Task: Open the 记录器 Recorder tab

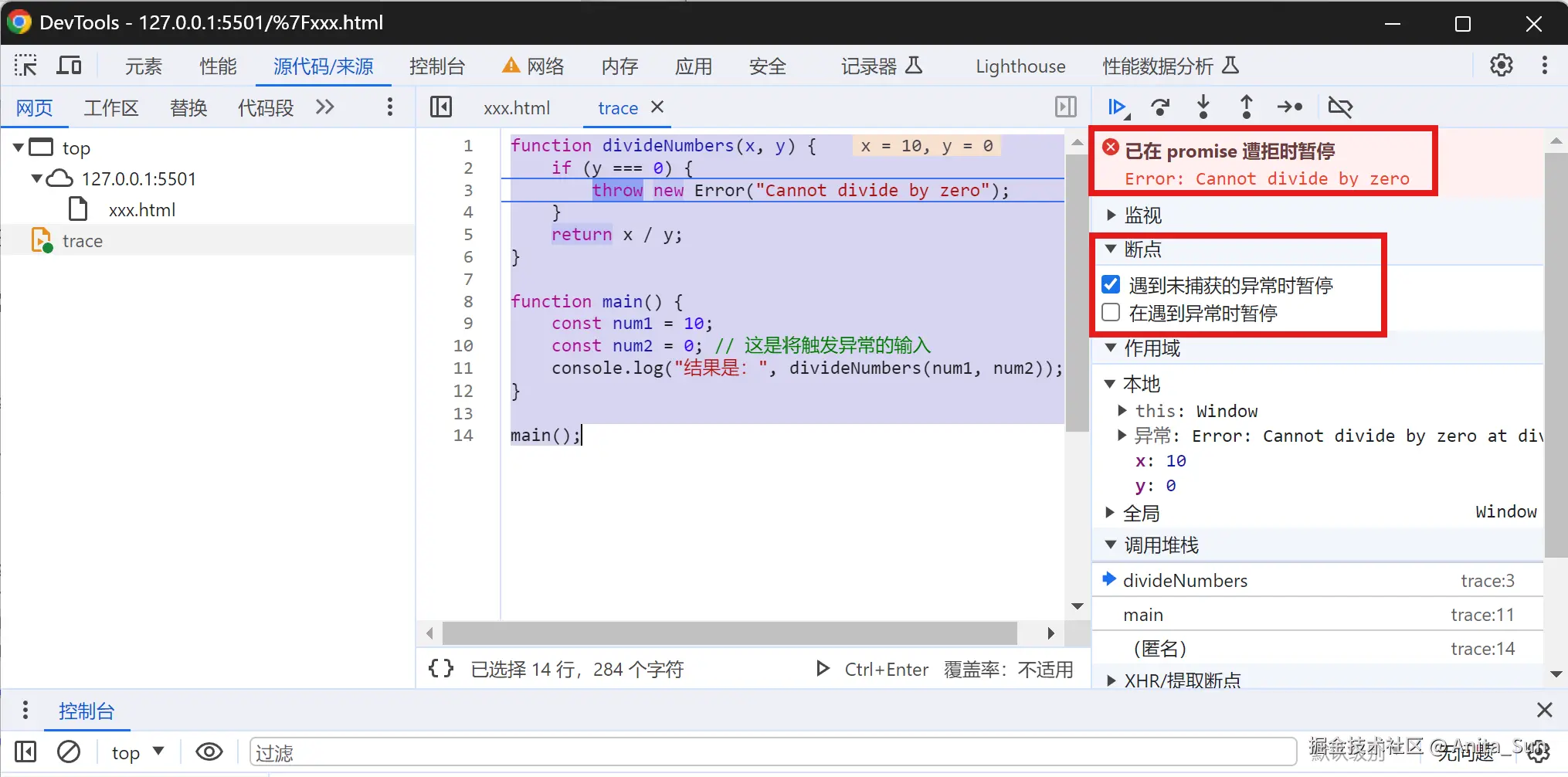Action: (881, 66)
